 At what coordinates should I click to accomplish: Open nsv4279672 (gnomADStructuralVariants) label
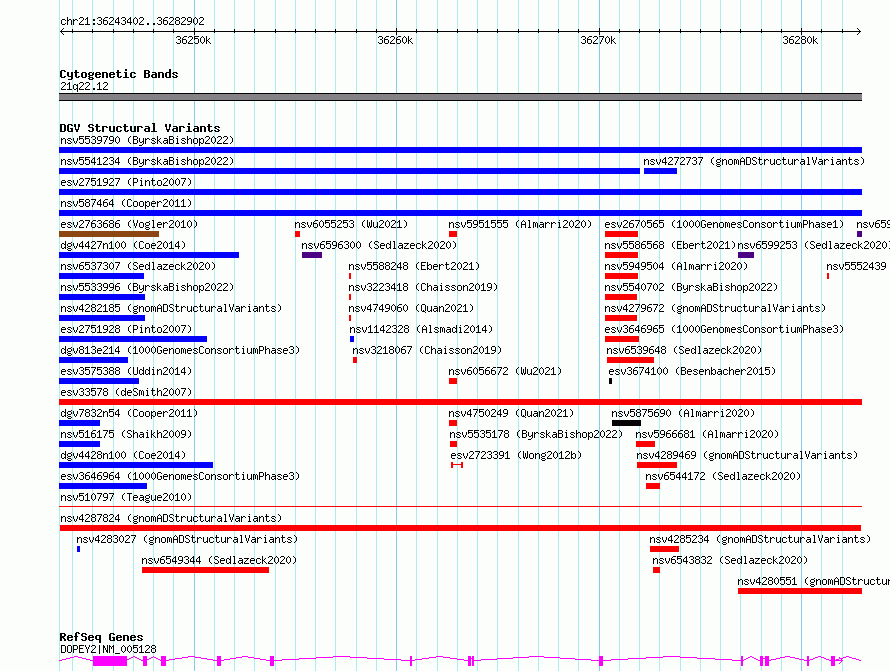pos(715,308)
